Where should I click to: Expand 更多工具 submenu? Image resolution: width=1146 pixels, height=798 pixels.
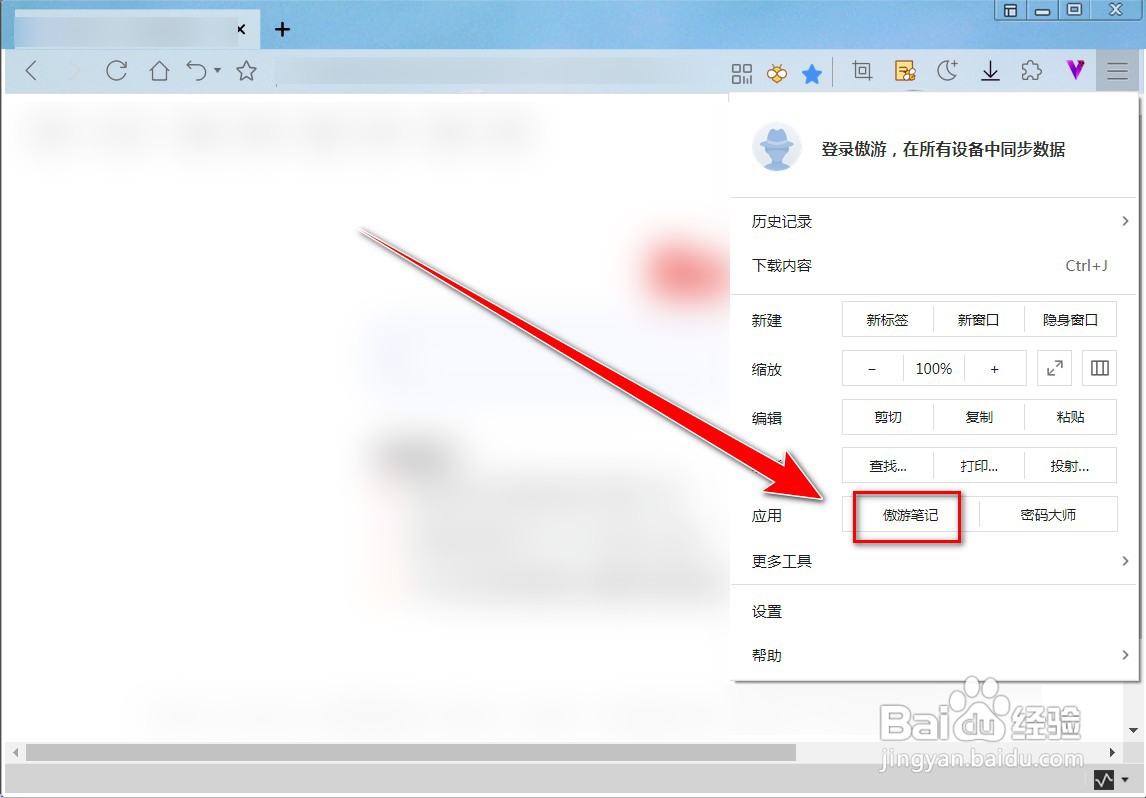(935, 561)
